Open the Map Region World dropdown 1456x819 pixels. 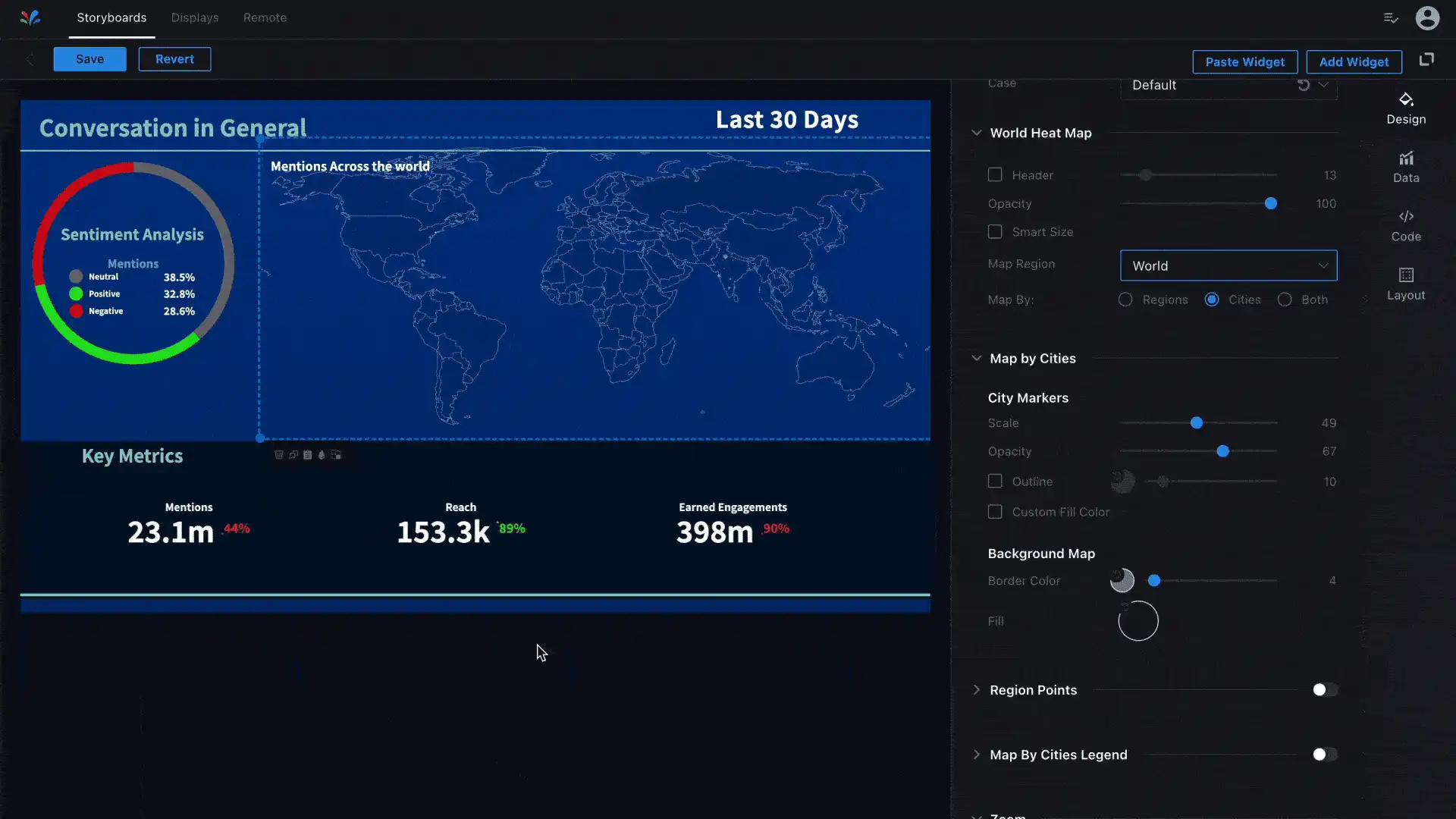[x=1228, y=265]
